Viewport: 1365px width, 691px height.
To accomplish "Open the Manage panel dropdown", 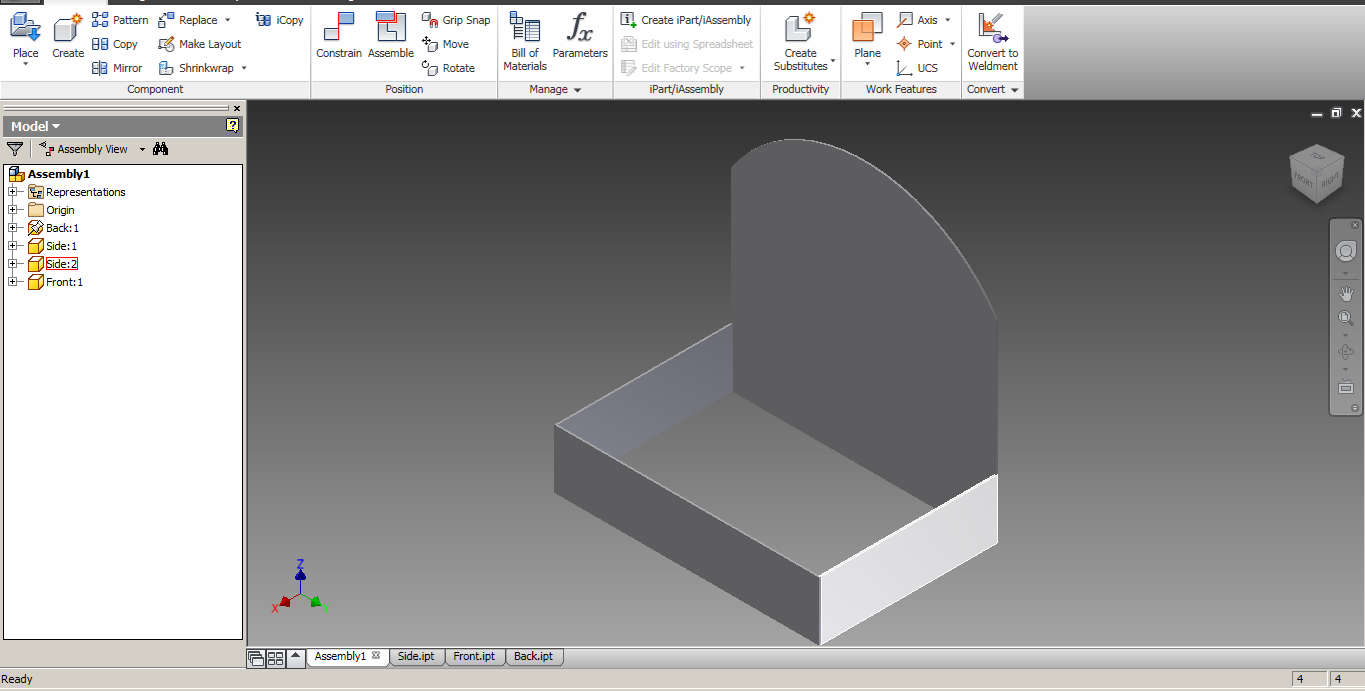I will (577, 90).
